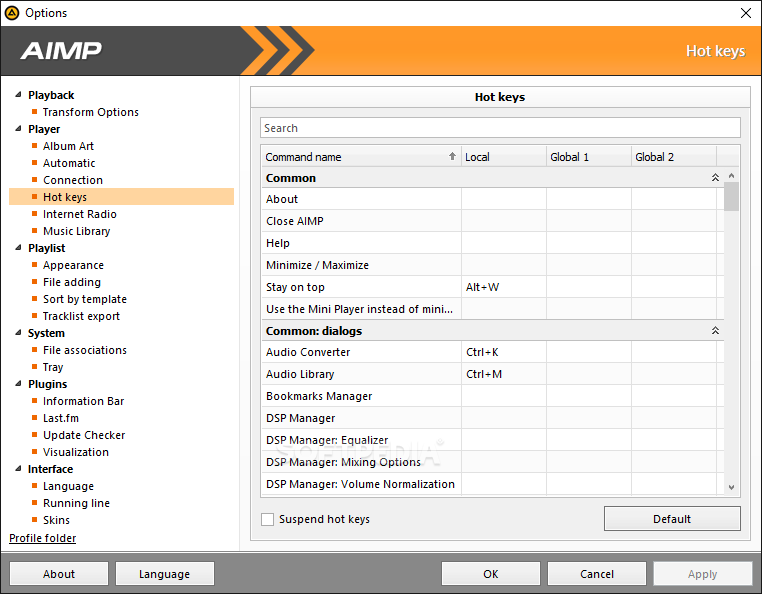Viewport: 762px width, 594px height.
Task: Sort by the Command name column header
Action: (361, 157)
